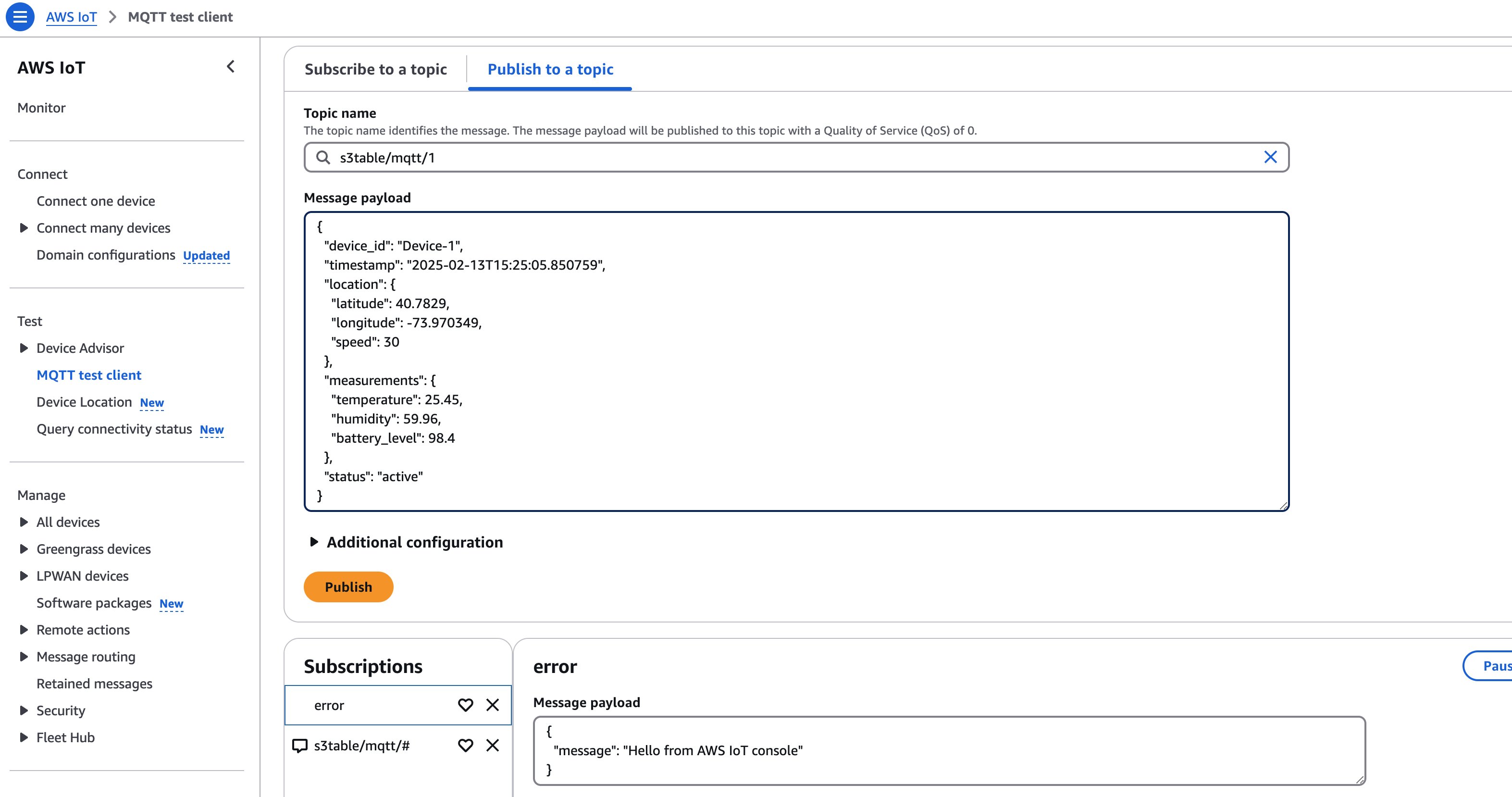Expand Connect many devices tree item
The width and height of the screenshot is (1512, 797).
(24, 228)
